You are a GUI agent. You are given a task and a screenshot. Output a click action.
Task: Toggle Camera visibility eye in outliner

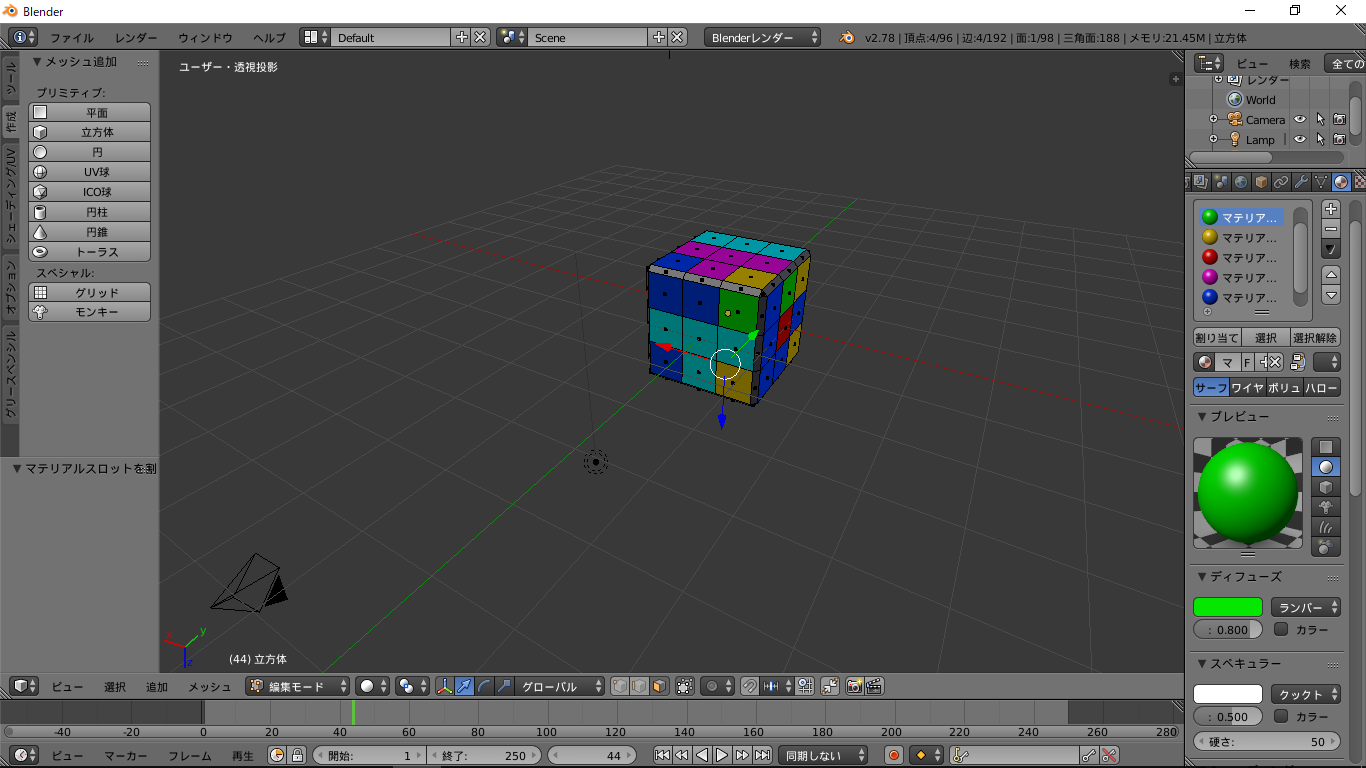[x=1300, y=120]
